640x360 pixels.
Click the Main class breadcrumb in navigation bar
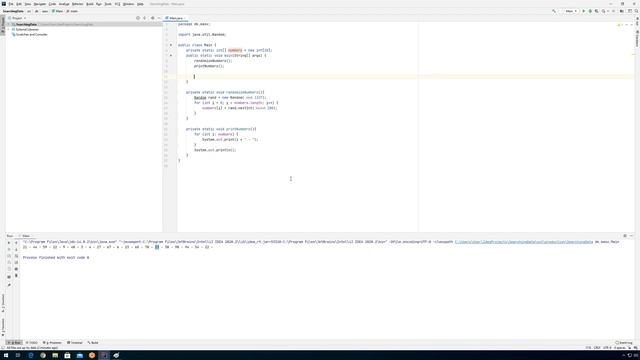tap(57, 11)
